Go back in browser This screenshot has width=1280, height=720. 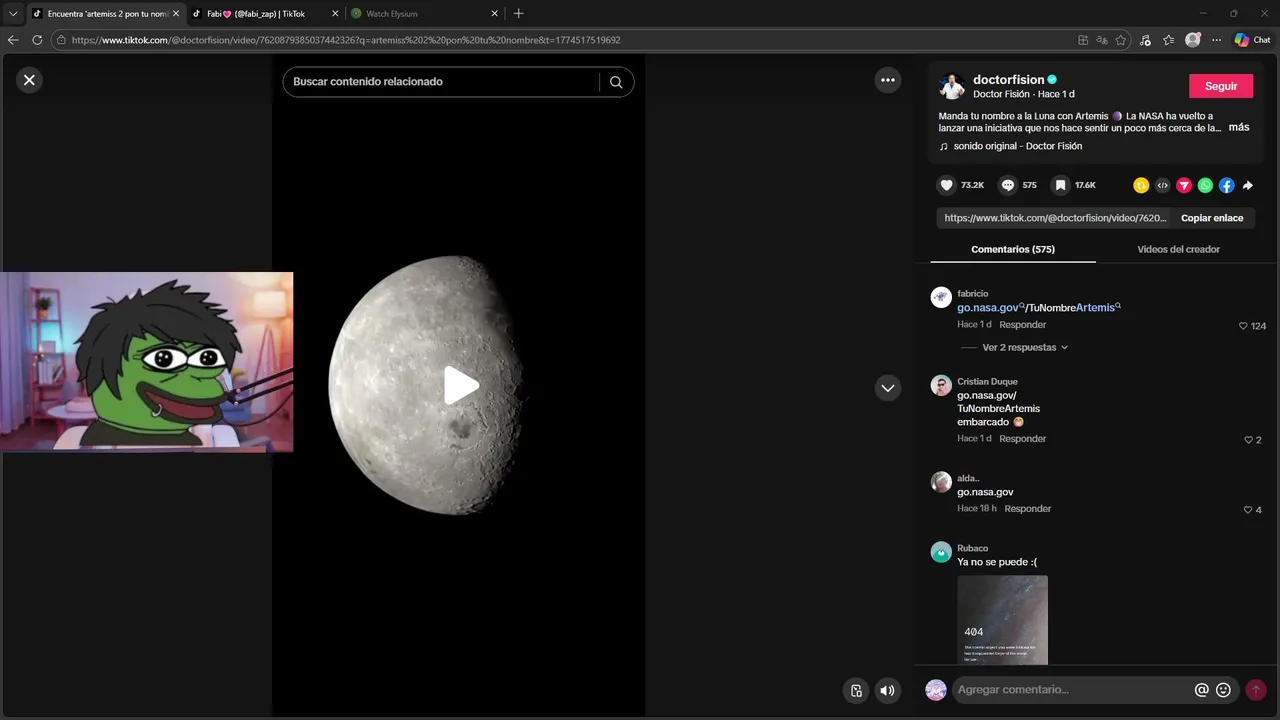click(13, 40)
